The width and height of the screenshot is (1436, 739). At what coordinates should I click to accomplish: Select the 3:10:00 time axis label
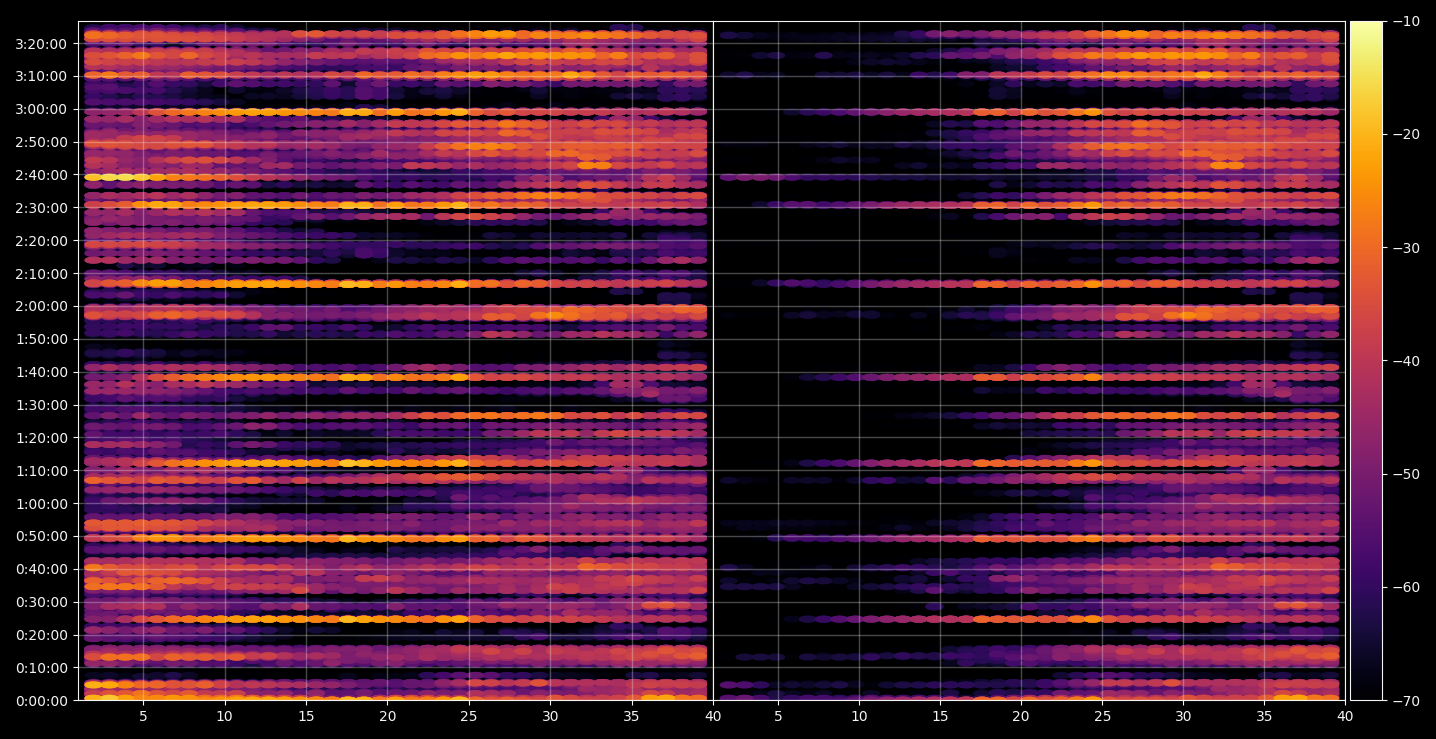point(43,76)
